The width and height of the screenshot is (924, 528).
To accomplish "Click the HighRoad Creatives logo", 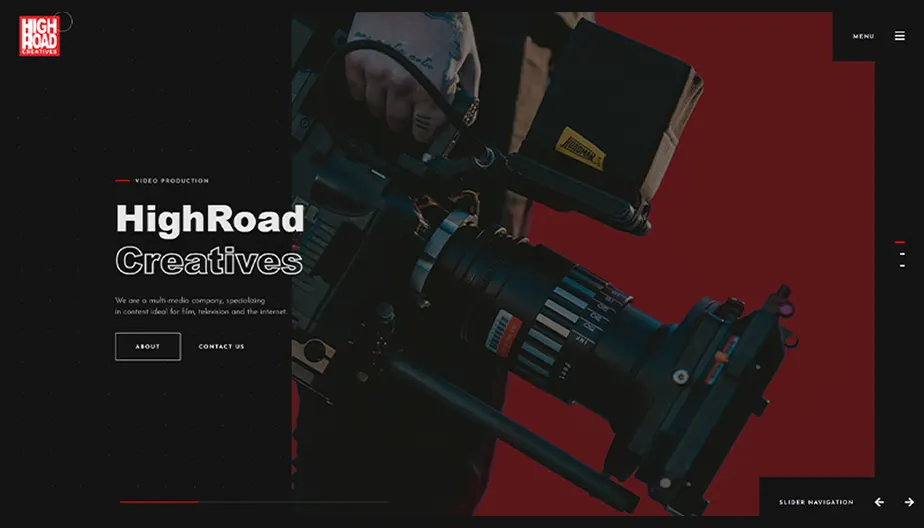I will point(39,36).
